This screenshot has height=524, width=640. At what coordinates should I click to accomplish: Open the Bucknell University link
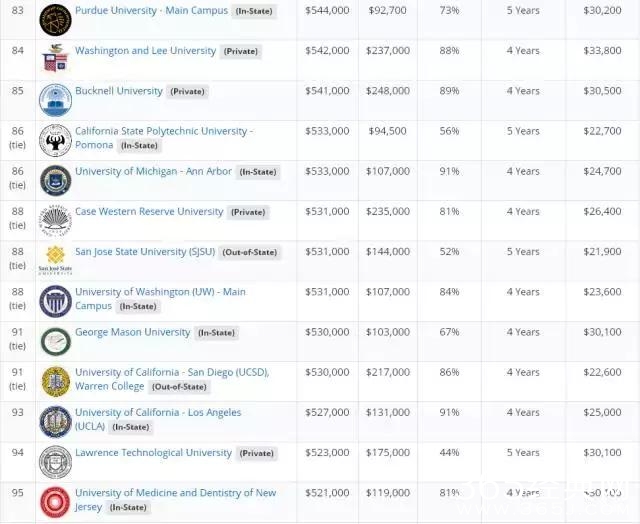pyautogui.click(x=119, y=91)
